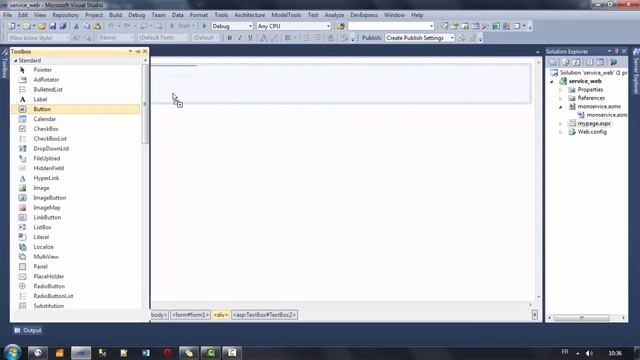The height and width of the screenshot is (360, 640).
Task: Toggle auto-hide pin on Solution Explorer
Action: pyautogui.click(x=617, y=51)
